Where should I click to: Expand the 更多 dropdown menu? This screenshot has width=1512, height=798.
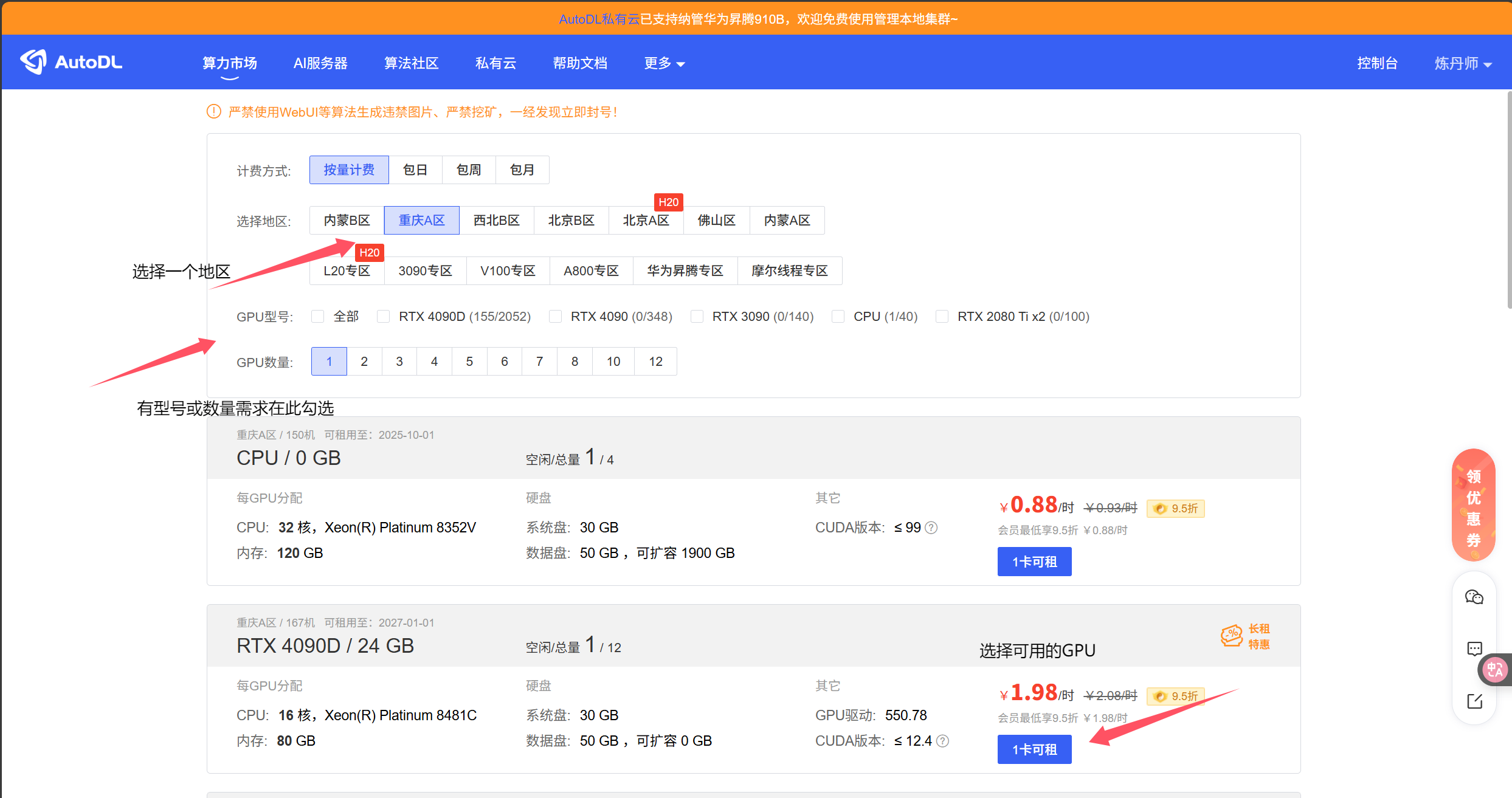coord(664,63)
